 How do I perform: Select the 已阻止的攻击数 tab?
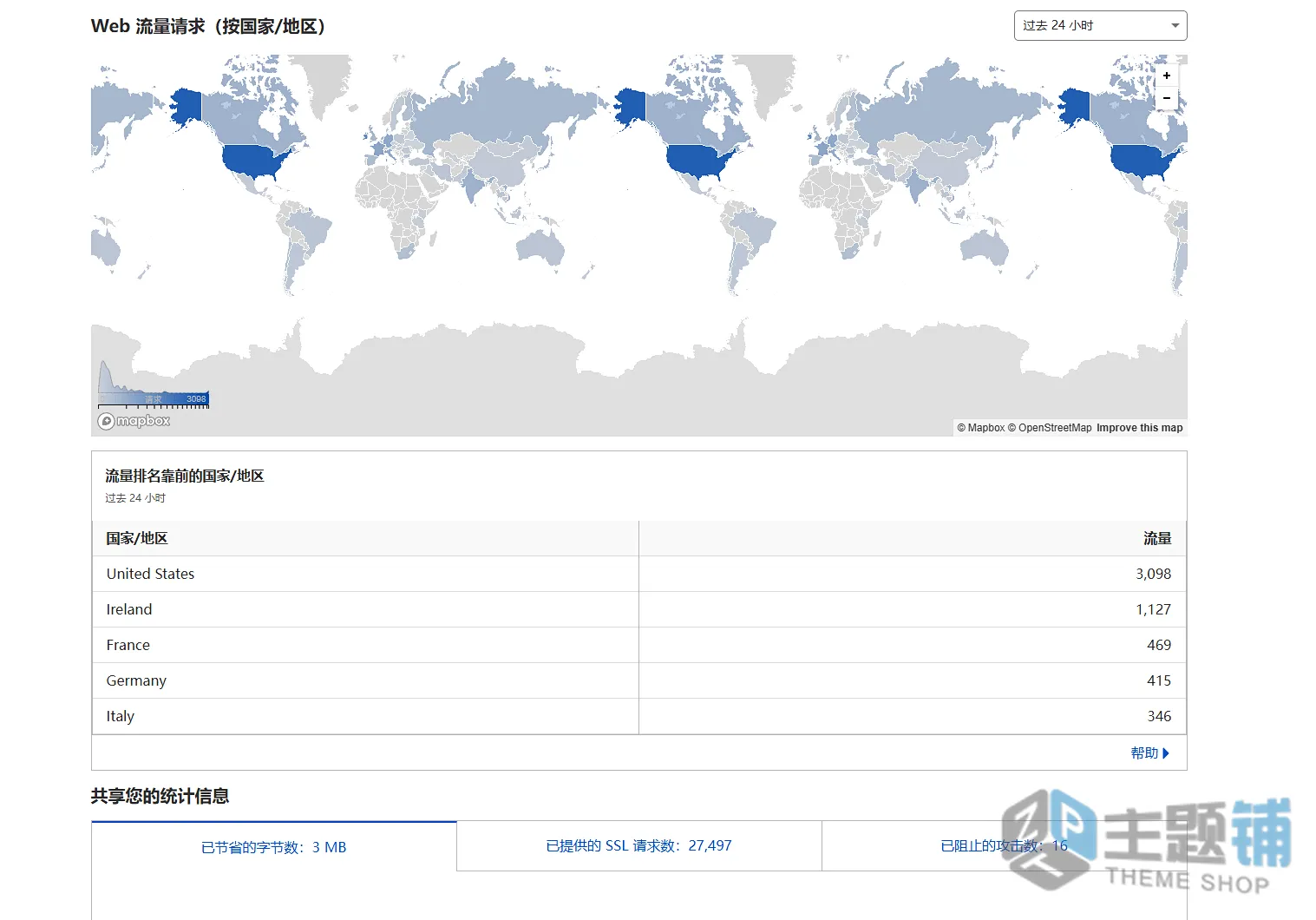coord(1004,845)
